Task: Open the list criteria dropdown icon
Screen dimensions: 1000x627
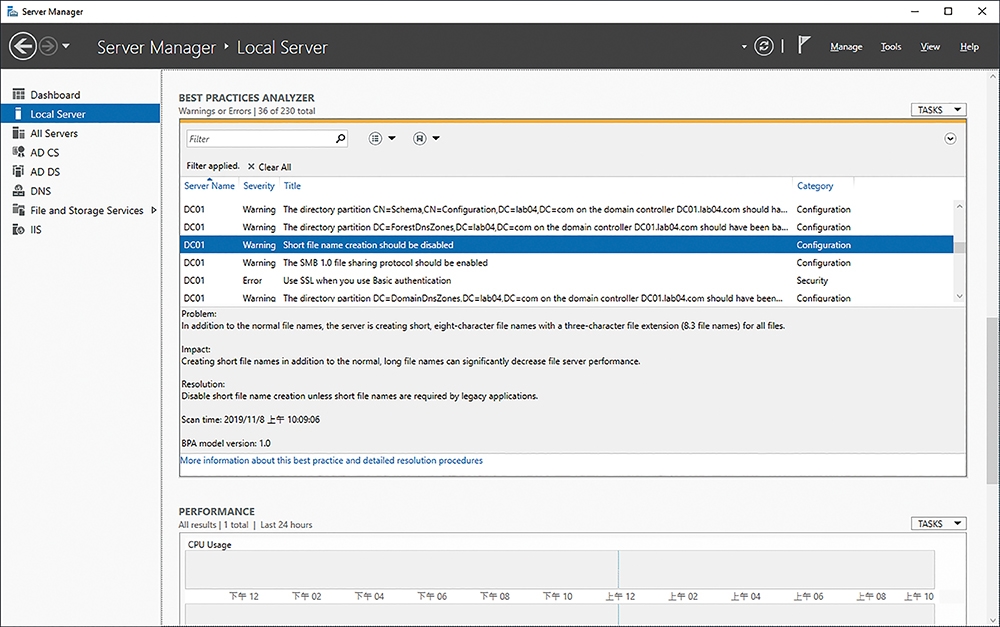Action: coord(382,138)
